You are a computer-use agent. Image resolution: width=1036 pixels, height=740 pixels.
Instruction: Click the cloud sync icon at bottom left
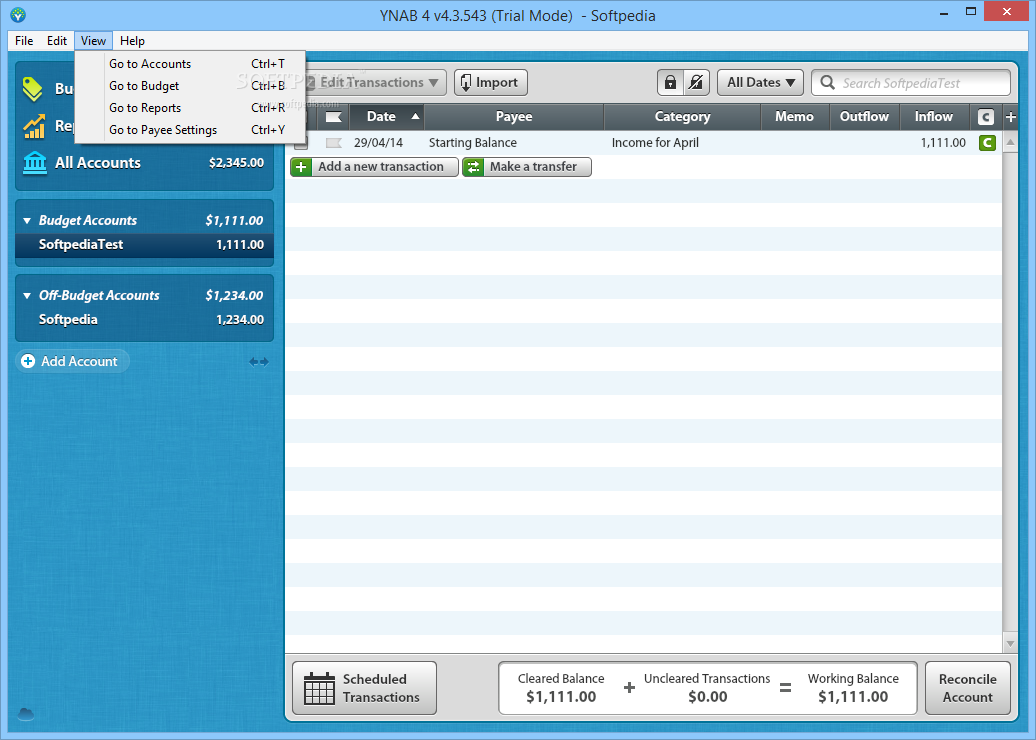point(26,714)
